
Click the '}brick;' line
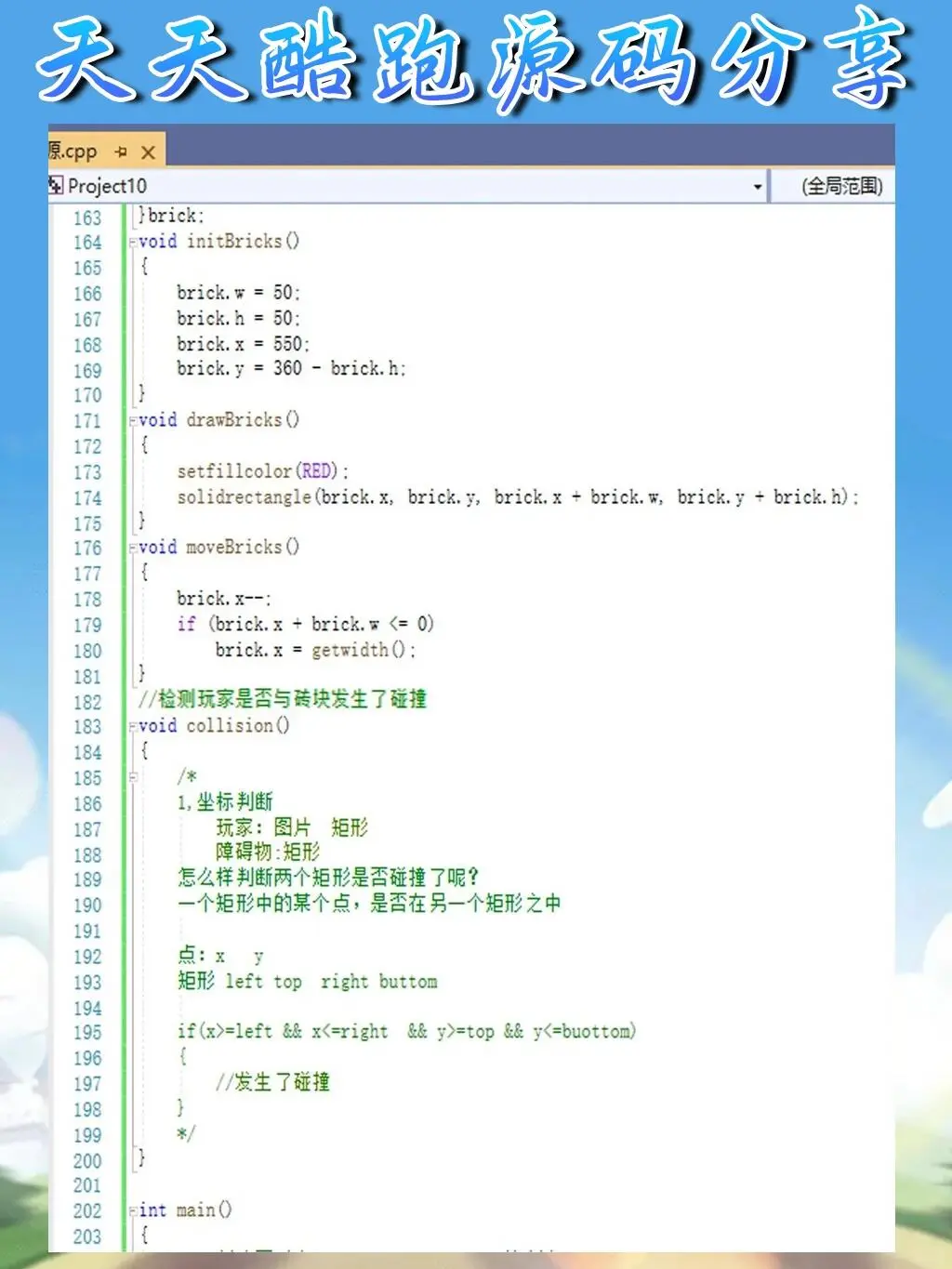[171, 216]
